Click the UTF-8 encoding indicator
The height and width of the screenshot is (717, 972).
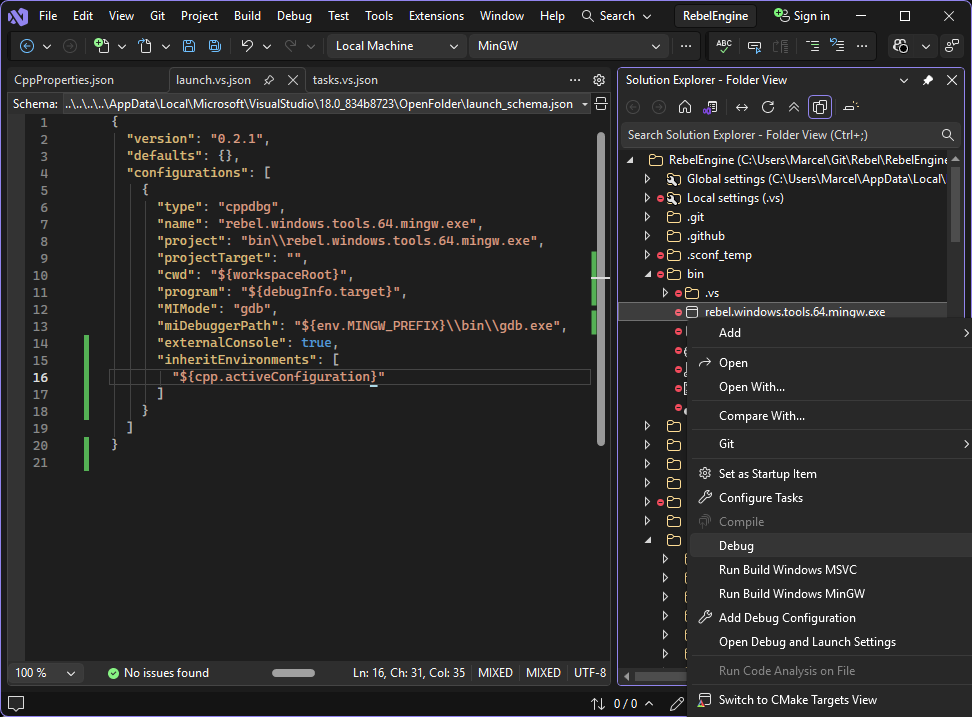click(590, 673)
